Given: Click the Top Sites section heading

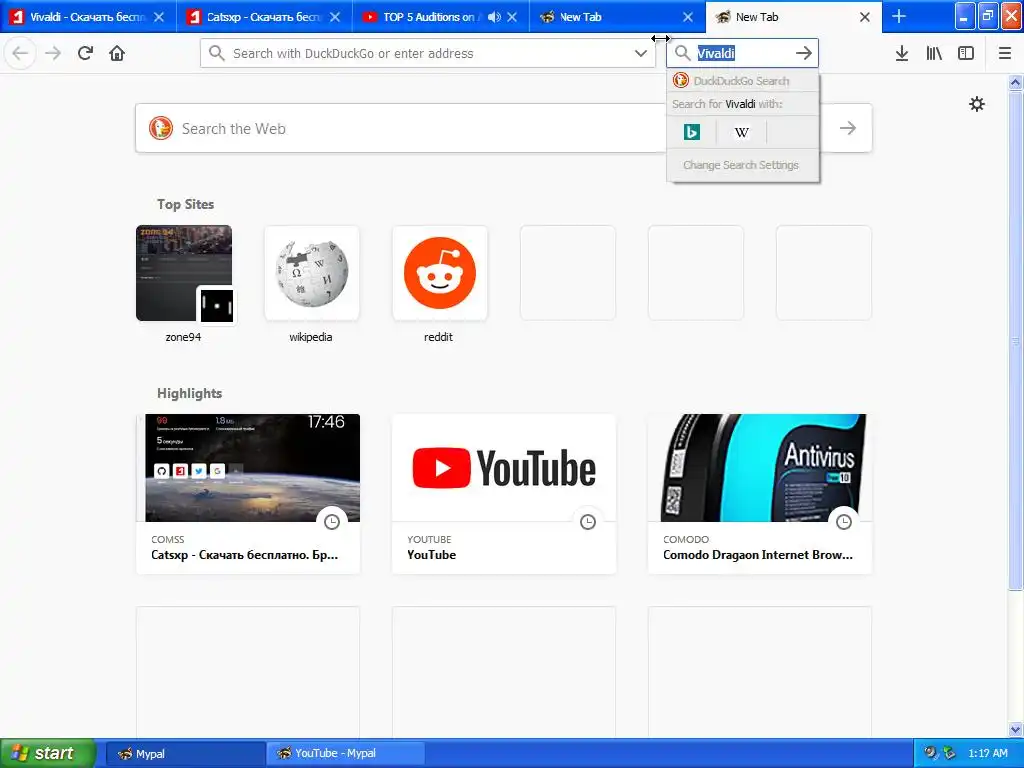Looking at the screenshot, I should (x=185, y=204).
